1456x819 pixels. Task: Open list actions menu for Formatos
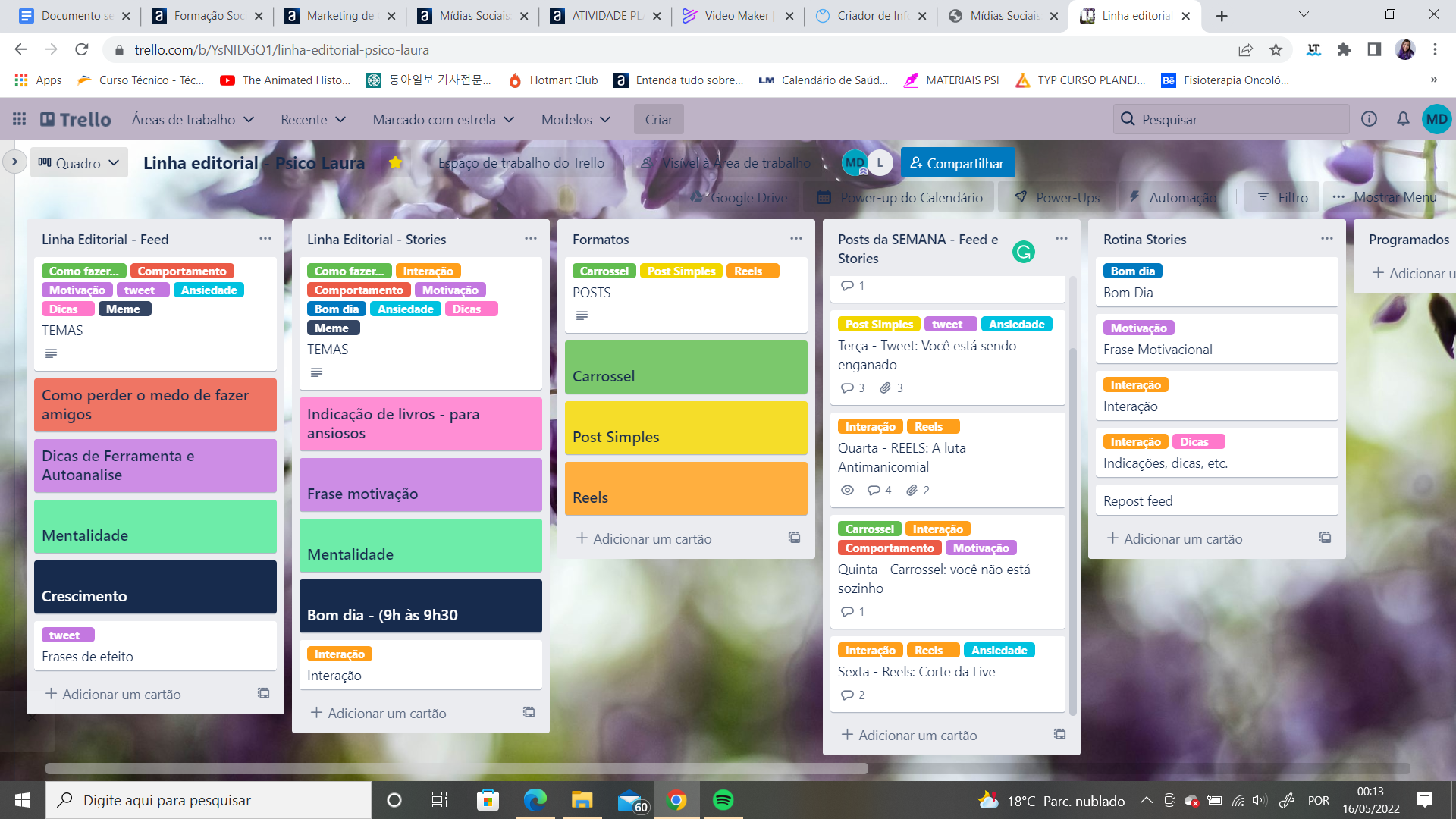pyautogui.click(x=795, y=238)
